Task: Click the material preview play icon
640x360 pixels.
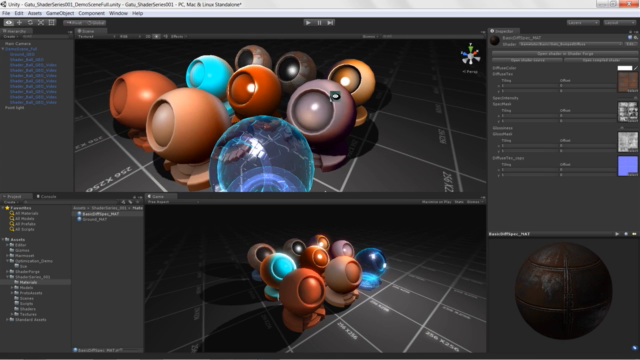Action: 617,234
